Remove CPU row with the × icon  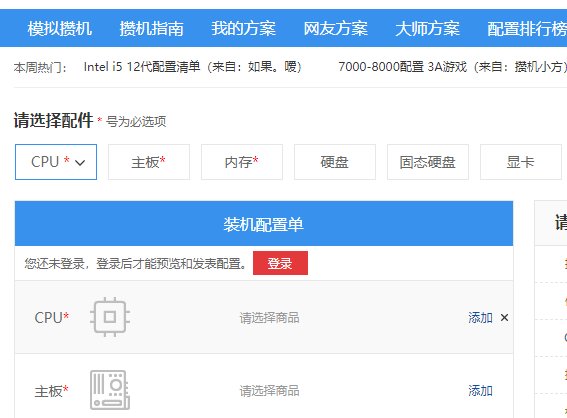tap(504, 318)
